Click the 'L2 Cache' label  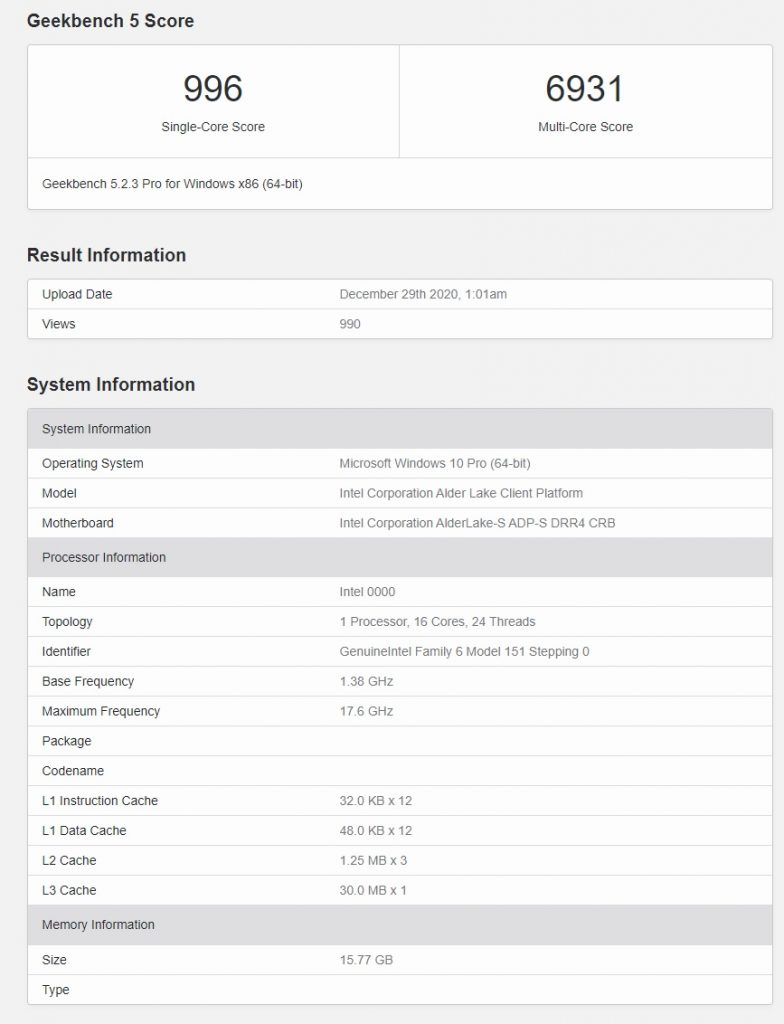[69, 861]
